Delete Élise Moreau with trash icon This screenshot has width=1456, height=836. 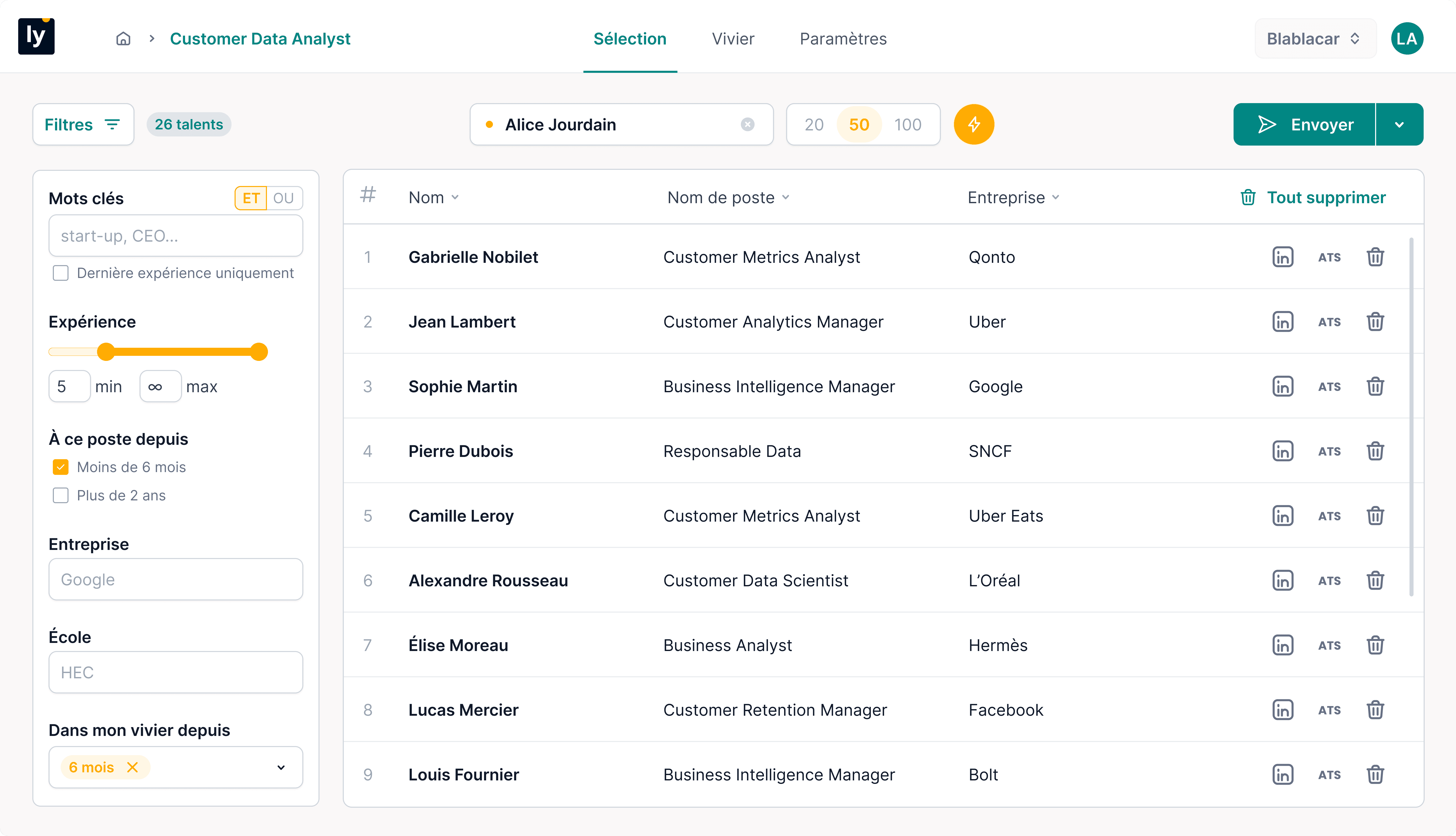pos(1375,645)
